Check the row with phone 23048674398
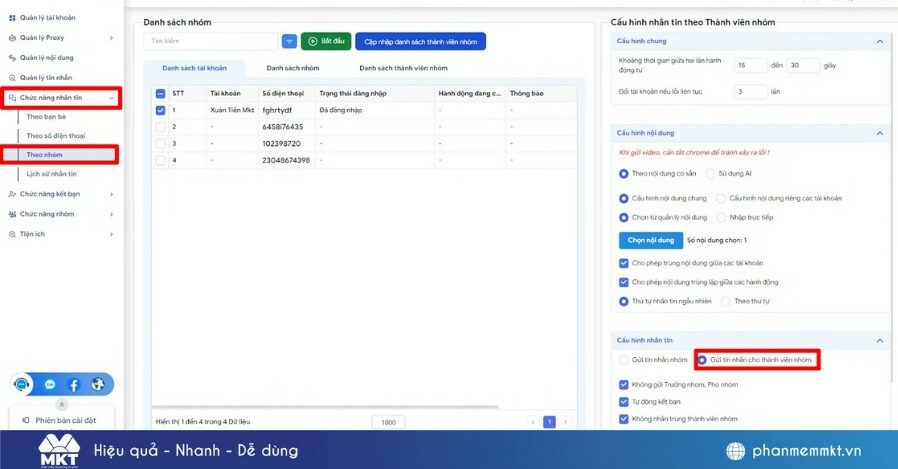The width and height of the screenshot is (898, 469). 160,160
